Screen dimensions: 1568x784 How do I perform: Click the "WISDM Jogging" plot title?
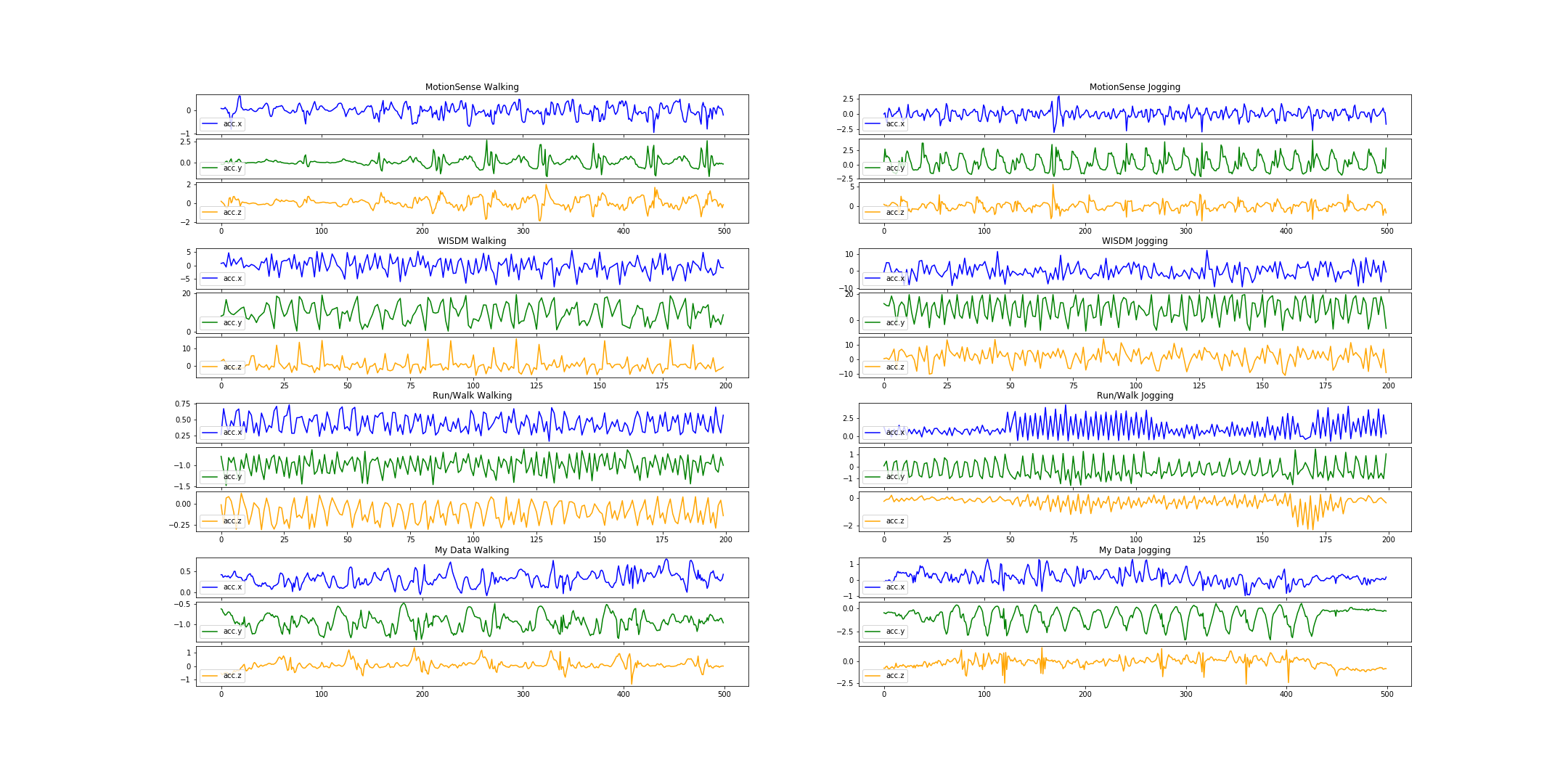tap(1135, 241)
